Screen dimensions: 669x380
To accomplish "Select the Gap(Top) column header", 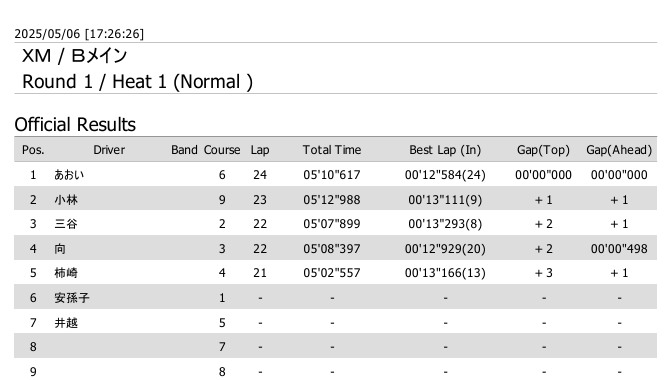I will pyautogui.click(x=543, y=150).
